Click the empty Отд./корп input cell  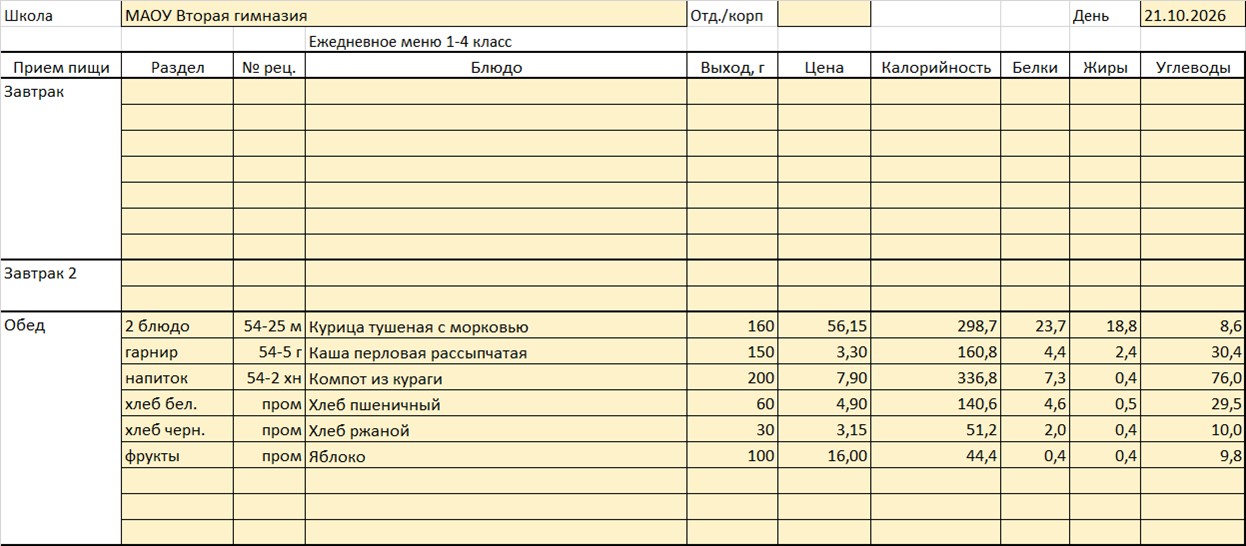pos(824,15)
